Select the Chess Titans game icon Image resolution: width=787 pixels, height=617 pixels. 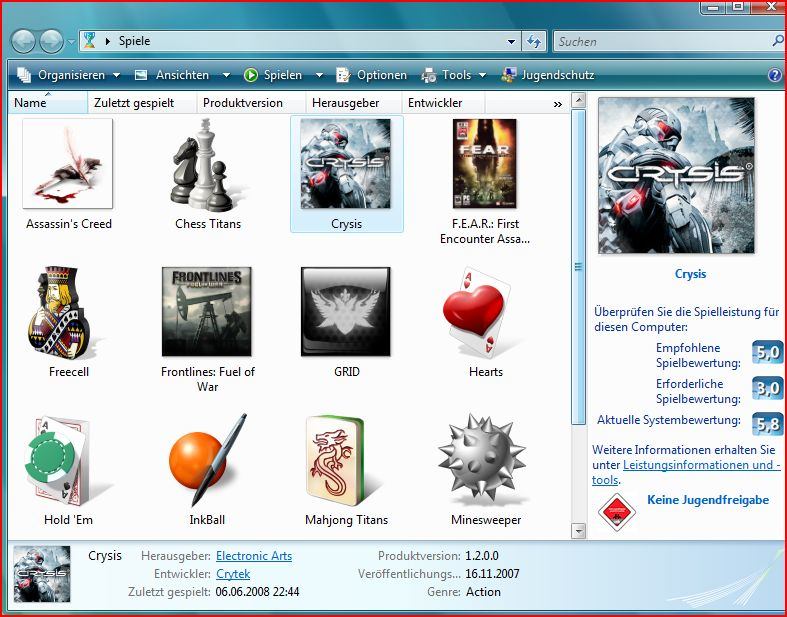[x=207, y=165]
